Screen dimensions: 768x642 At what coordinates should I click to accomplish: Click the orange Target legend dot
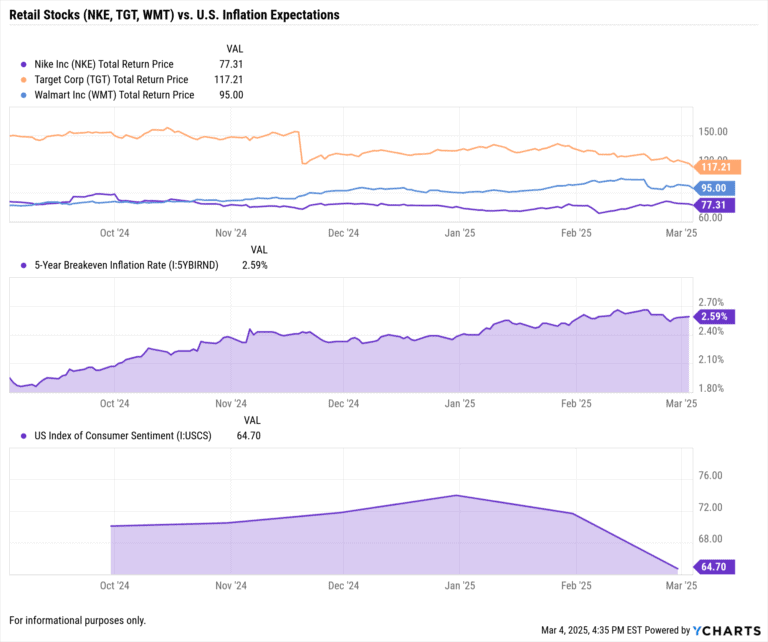pos(25,79)
